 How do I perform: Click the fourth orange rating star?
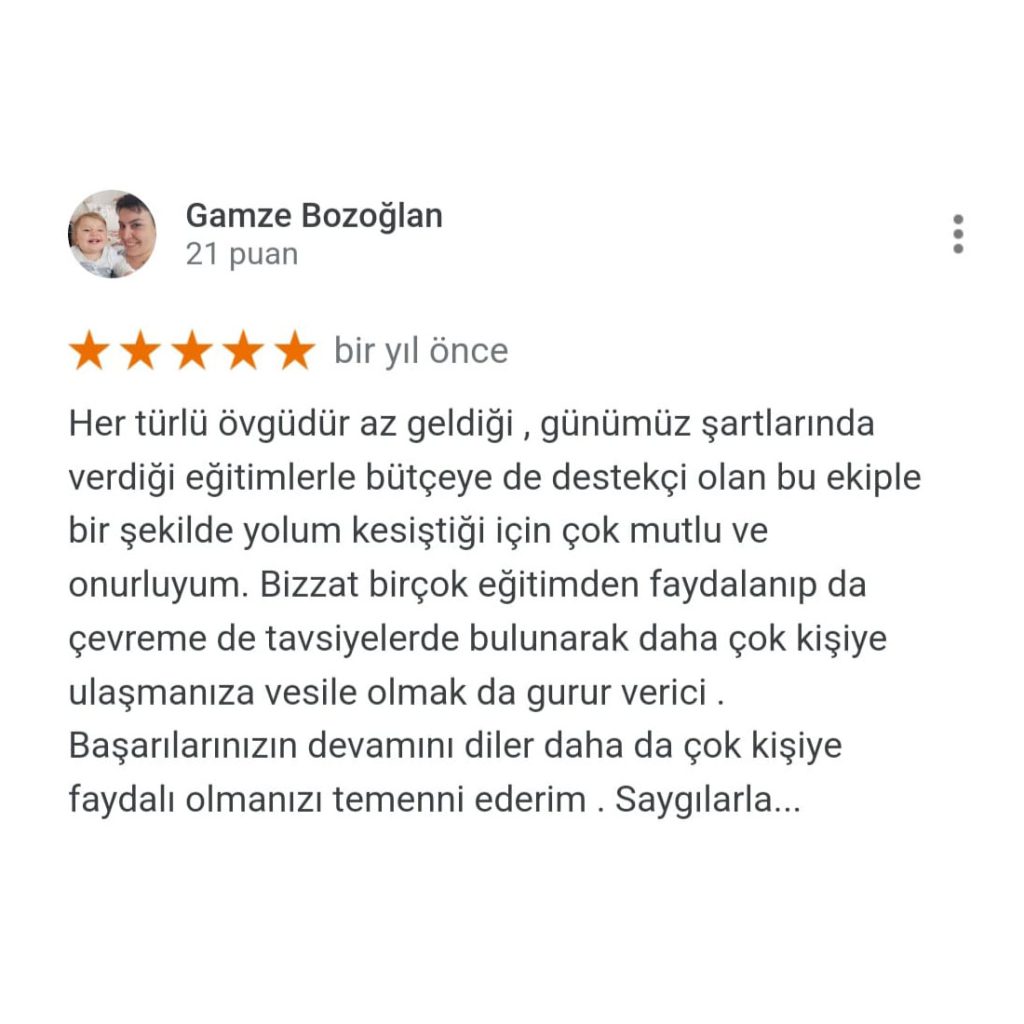pos(244,350)
